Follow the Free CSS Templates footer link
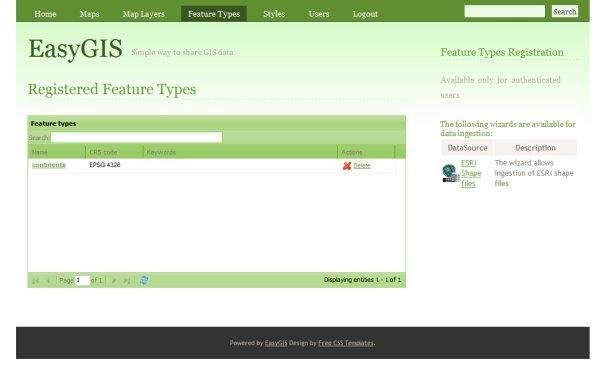The width and height of the screenshot is (600, 371). pyautogui.click(x=346, y=343)
